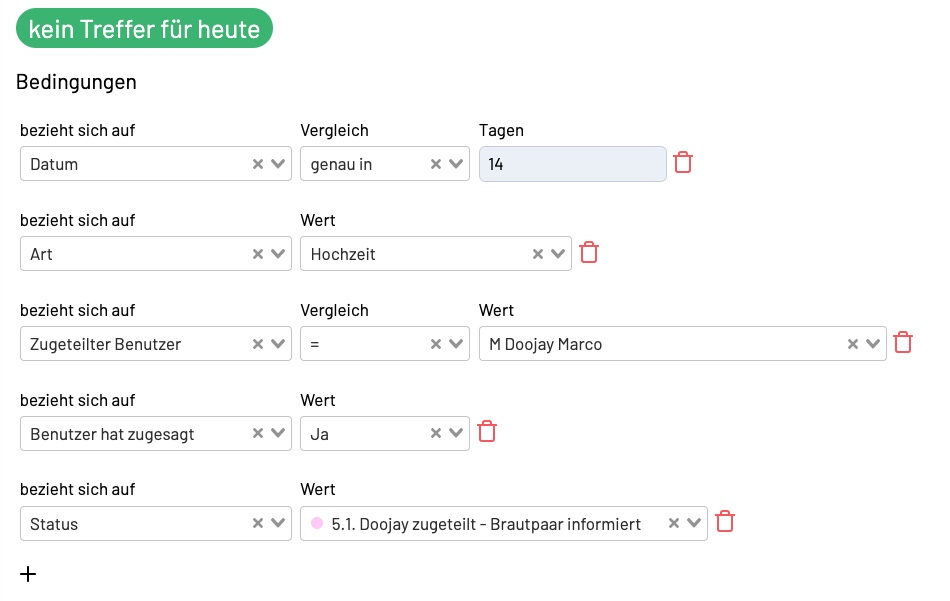Remove the Status condition row
The width and height of the screenshot is (950, 601).
pos(725,522)
